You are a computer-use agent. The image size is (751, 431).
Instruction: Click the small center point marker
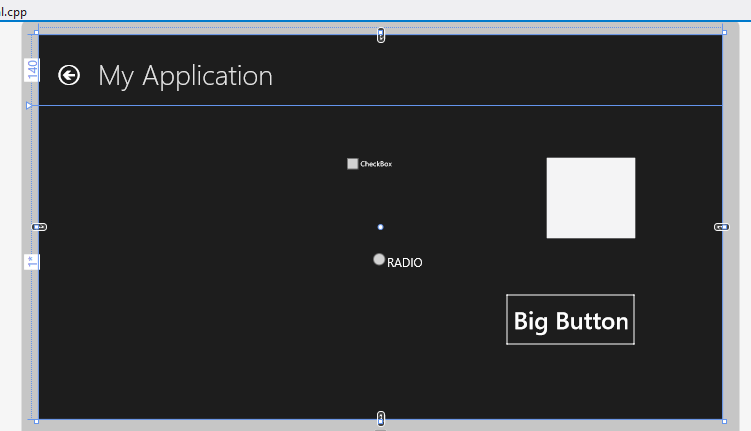[380, 227]
